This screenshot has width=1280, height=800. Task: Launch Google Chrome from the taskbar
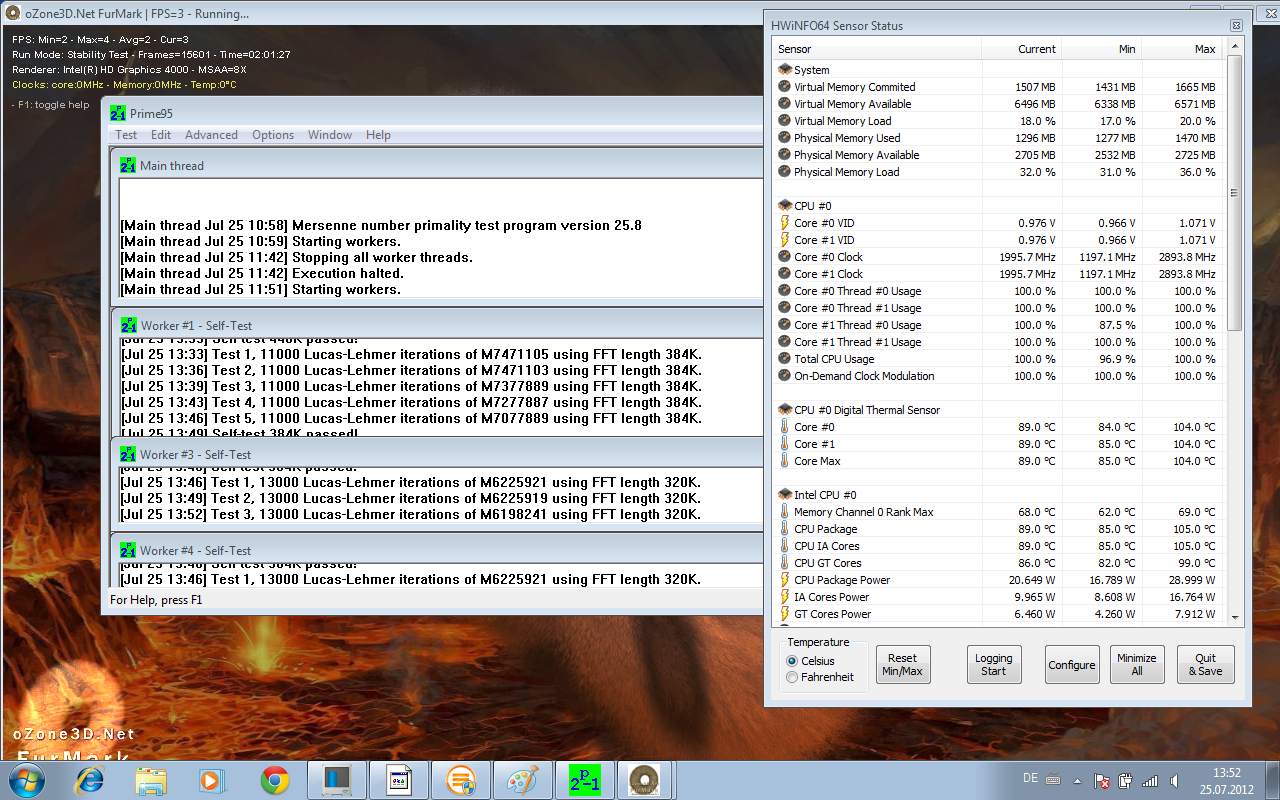coord(274,780)
